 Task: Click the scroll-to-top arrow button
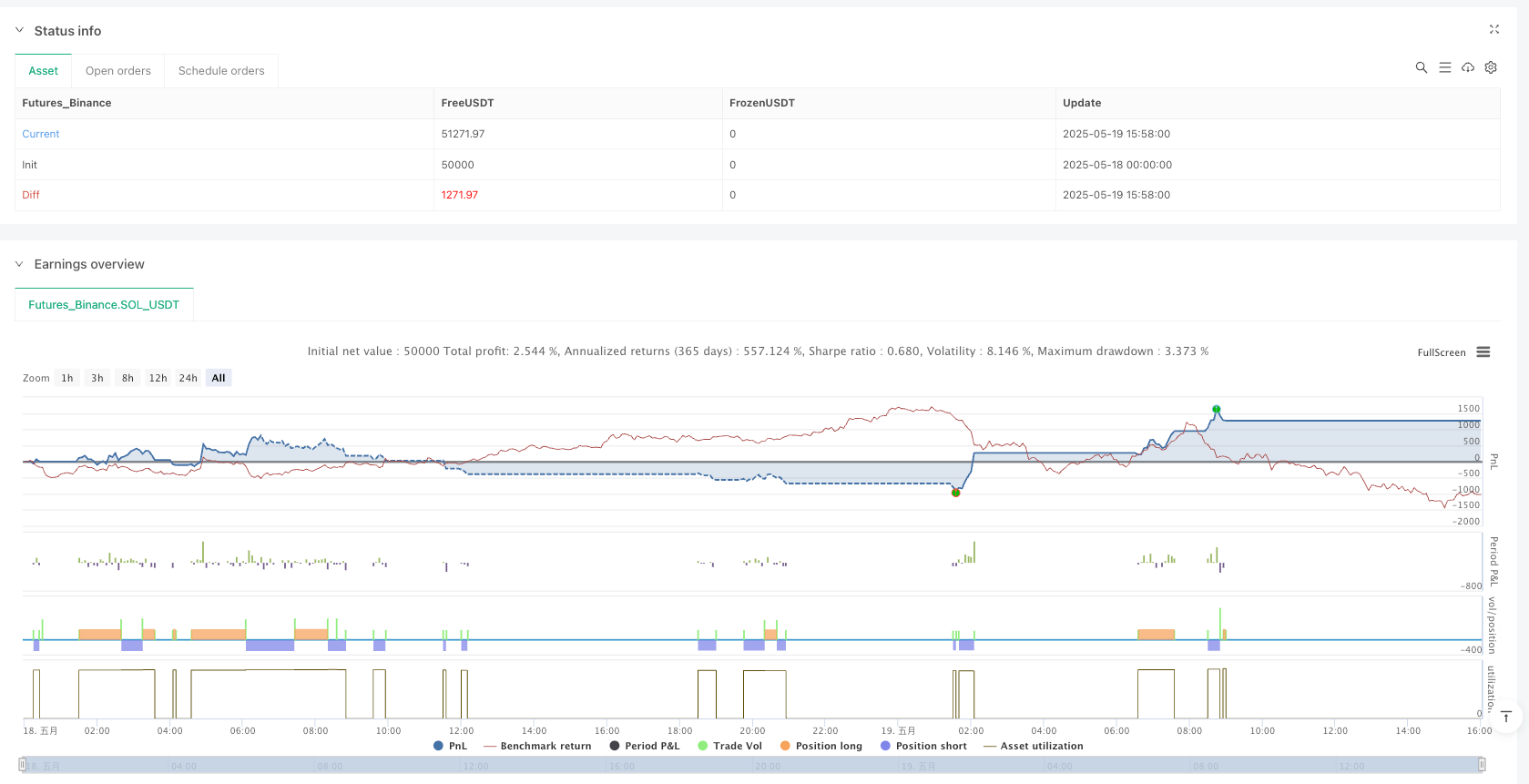point(1506,717)
